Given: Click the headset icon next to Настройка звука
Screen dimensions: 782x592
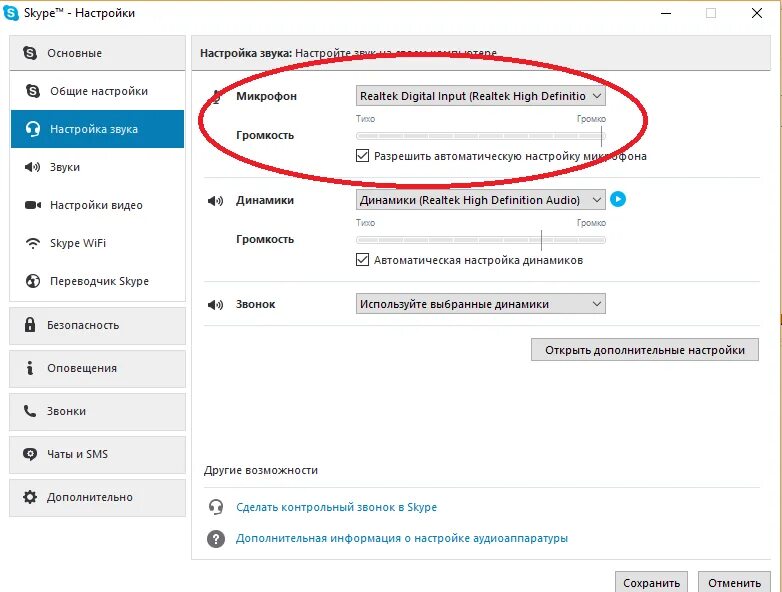Looking at the screenshot, I should click(x=33, y=129).
